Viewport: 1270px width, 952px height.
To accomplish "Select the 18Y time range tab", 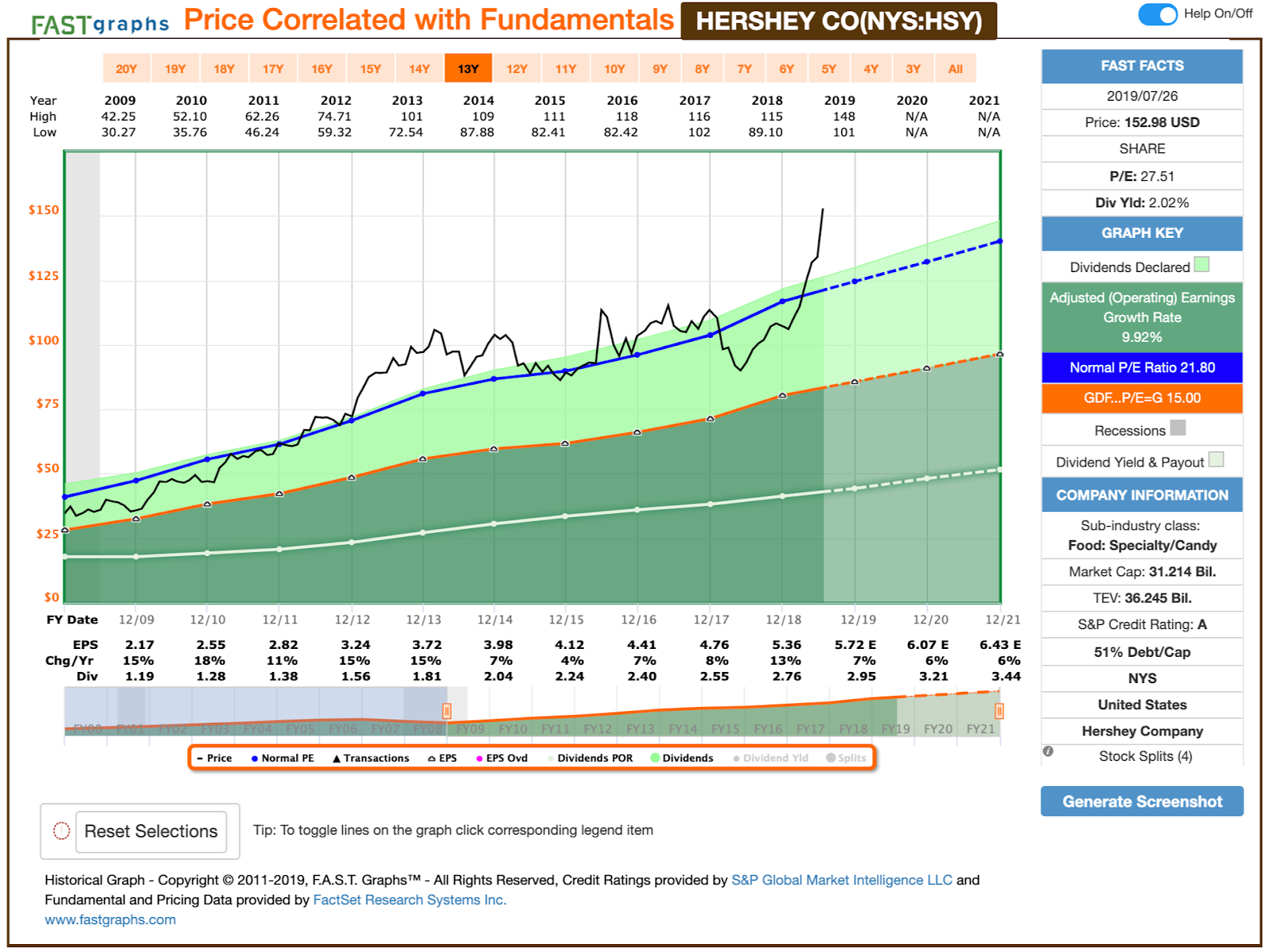I will click(224, 68).
